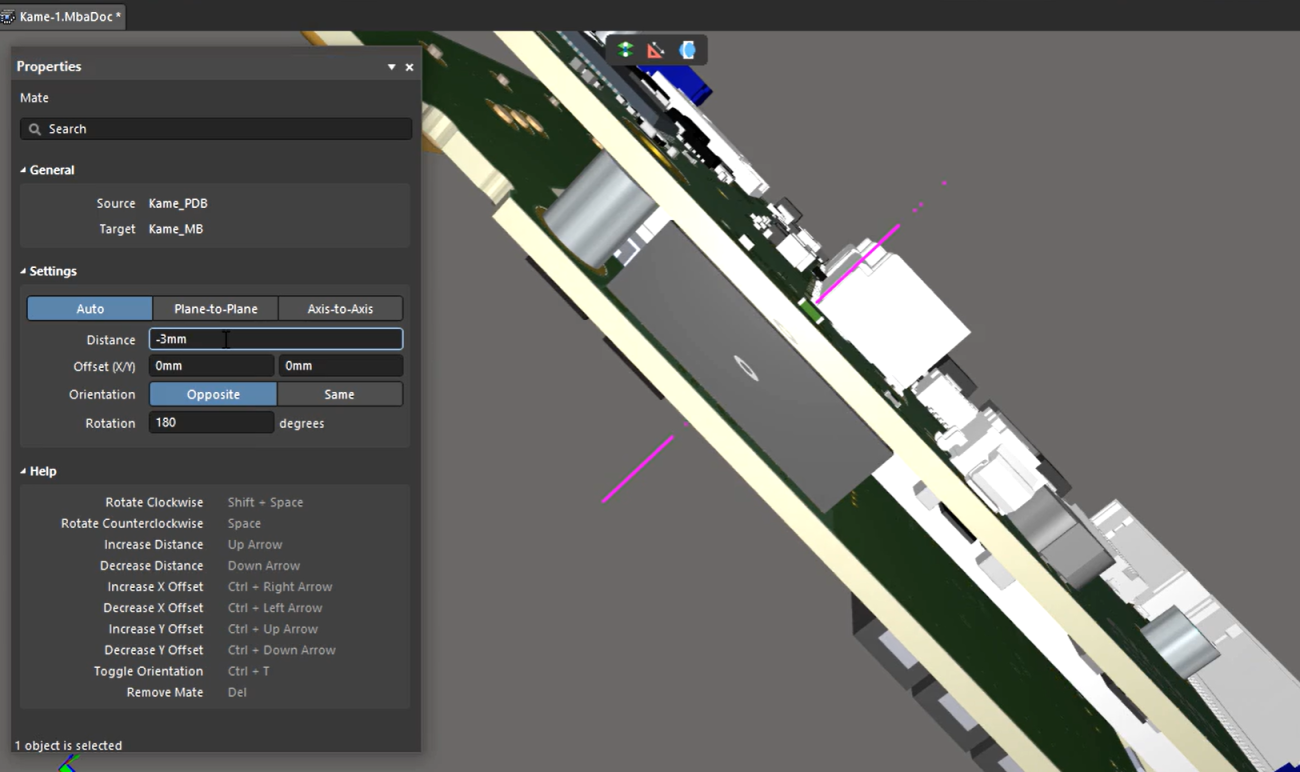Click the Distance input field
1300x772 pixels.
click(276, 339)
